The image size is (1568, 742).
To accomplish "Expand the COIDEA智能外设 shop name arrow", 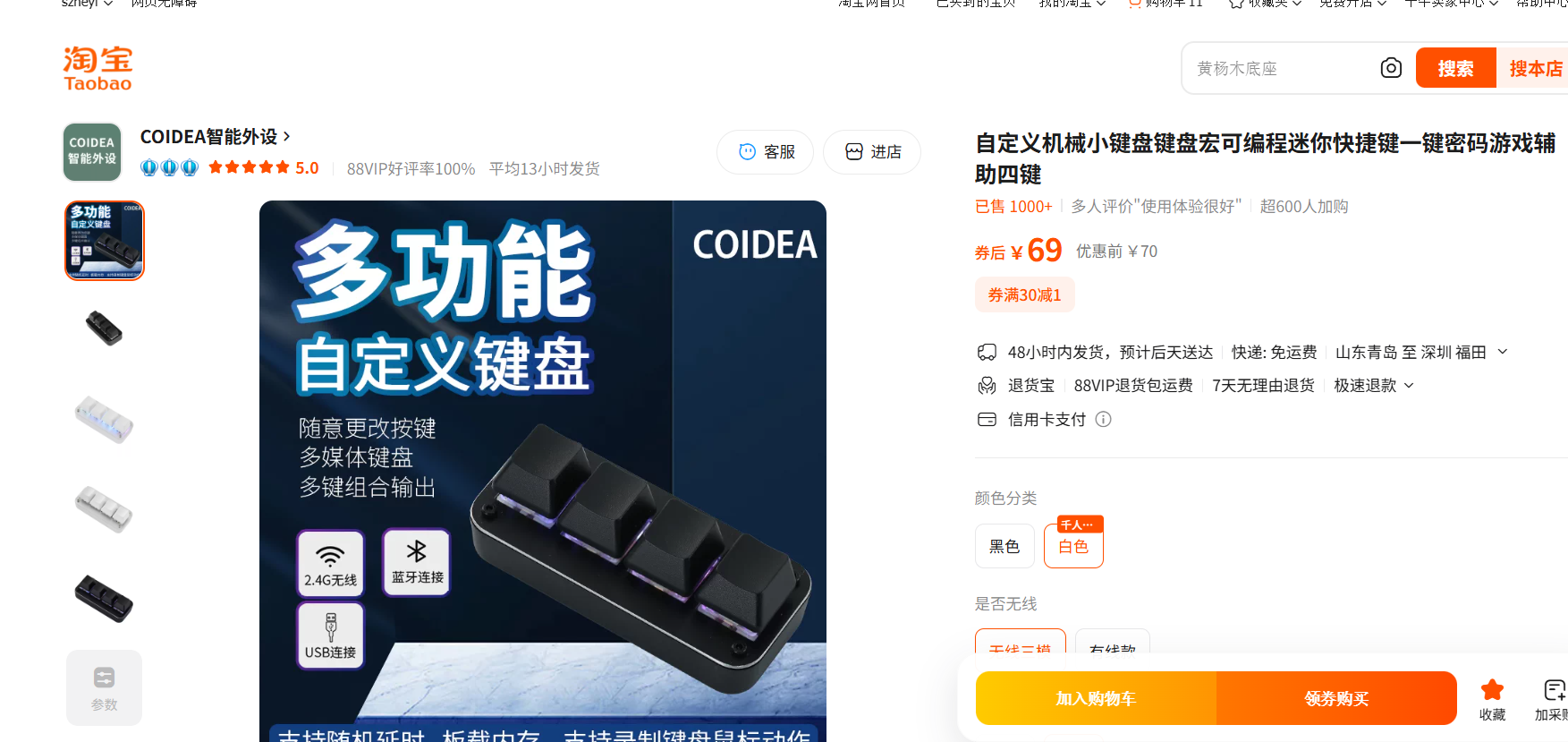I will coord(287,137).
